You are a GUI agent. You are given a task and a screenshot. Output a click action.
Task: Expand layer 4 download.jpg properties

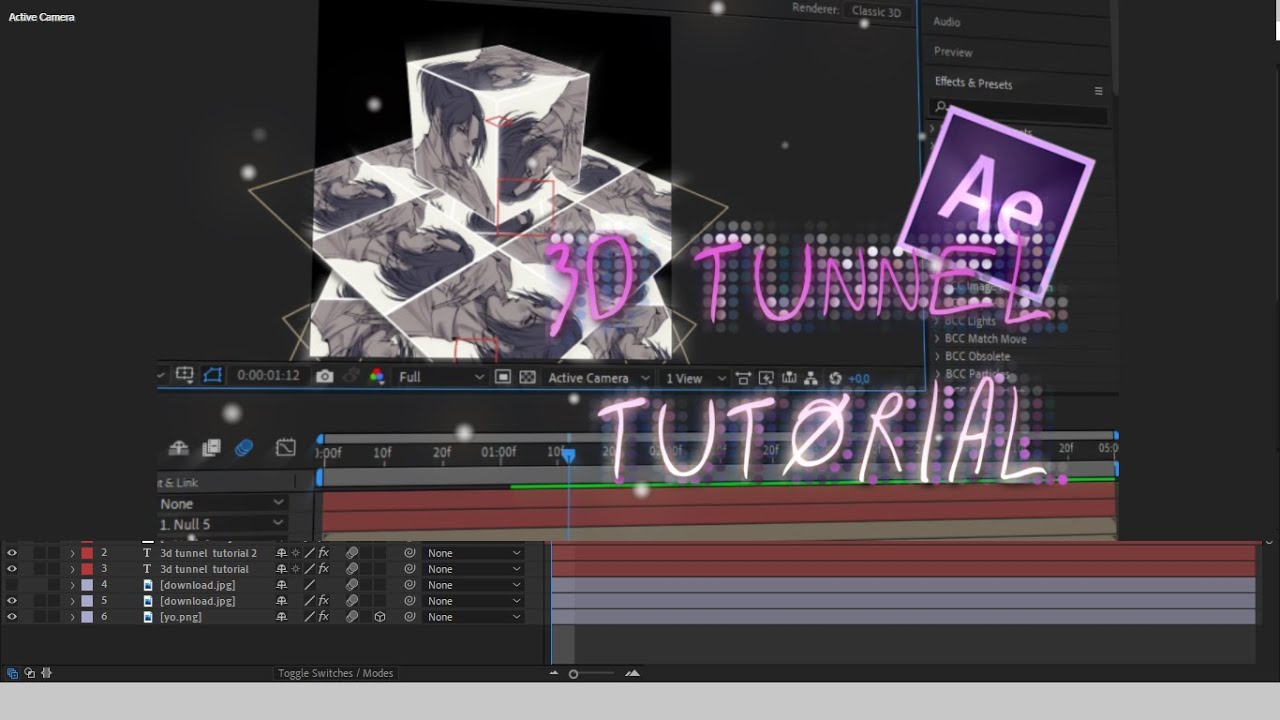click(x=72, y=585)
